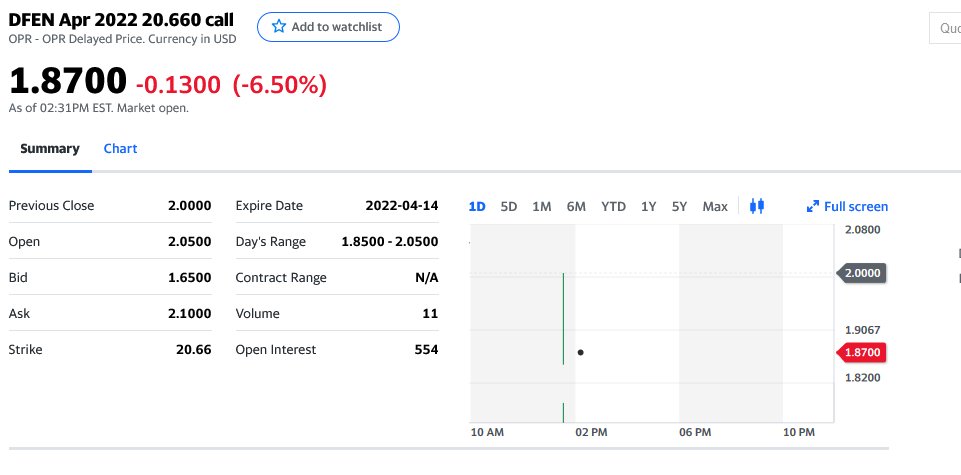The height and width of the screenshot is (475, 961).
Task: Switch chart range to 1M
Action: tap(542, 207)
